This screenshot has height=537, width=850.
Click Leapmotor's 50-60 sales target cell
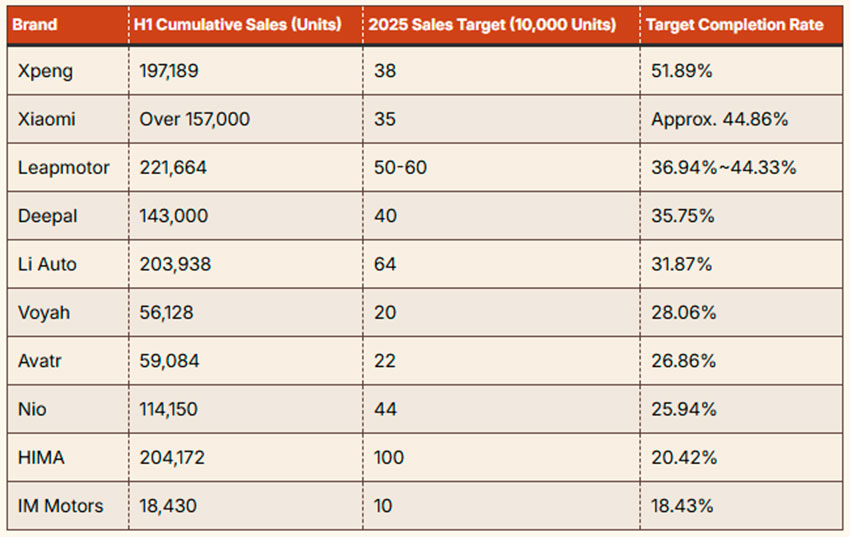coord(400,167)
